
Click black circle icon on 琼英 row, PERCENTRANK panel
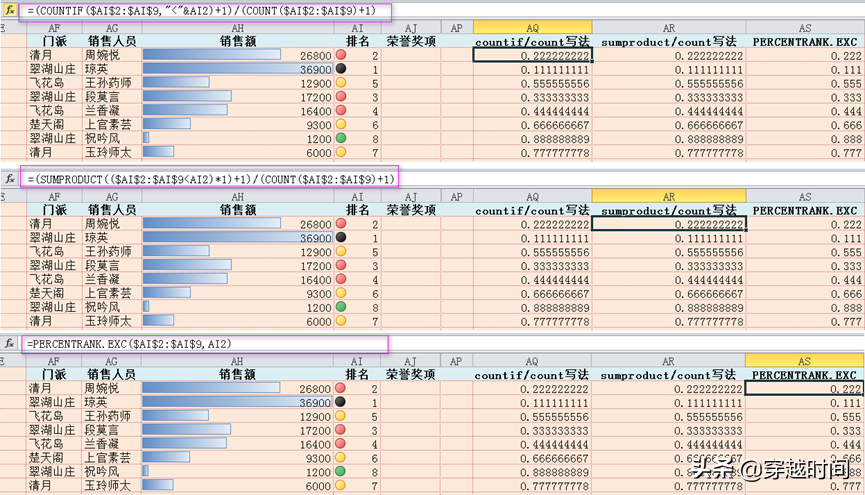click(x=340, y=402)
